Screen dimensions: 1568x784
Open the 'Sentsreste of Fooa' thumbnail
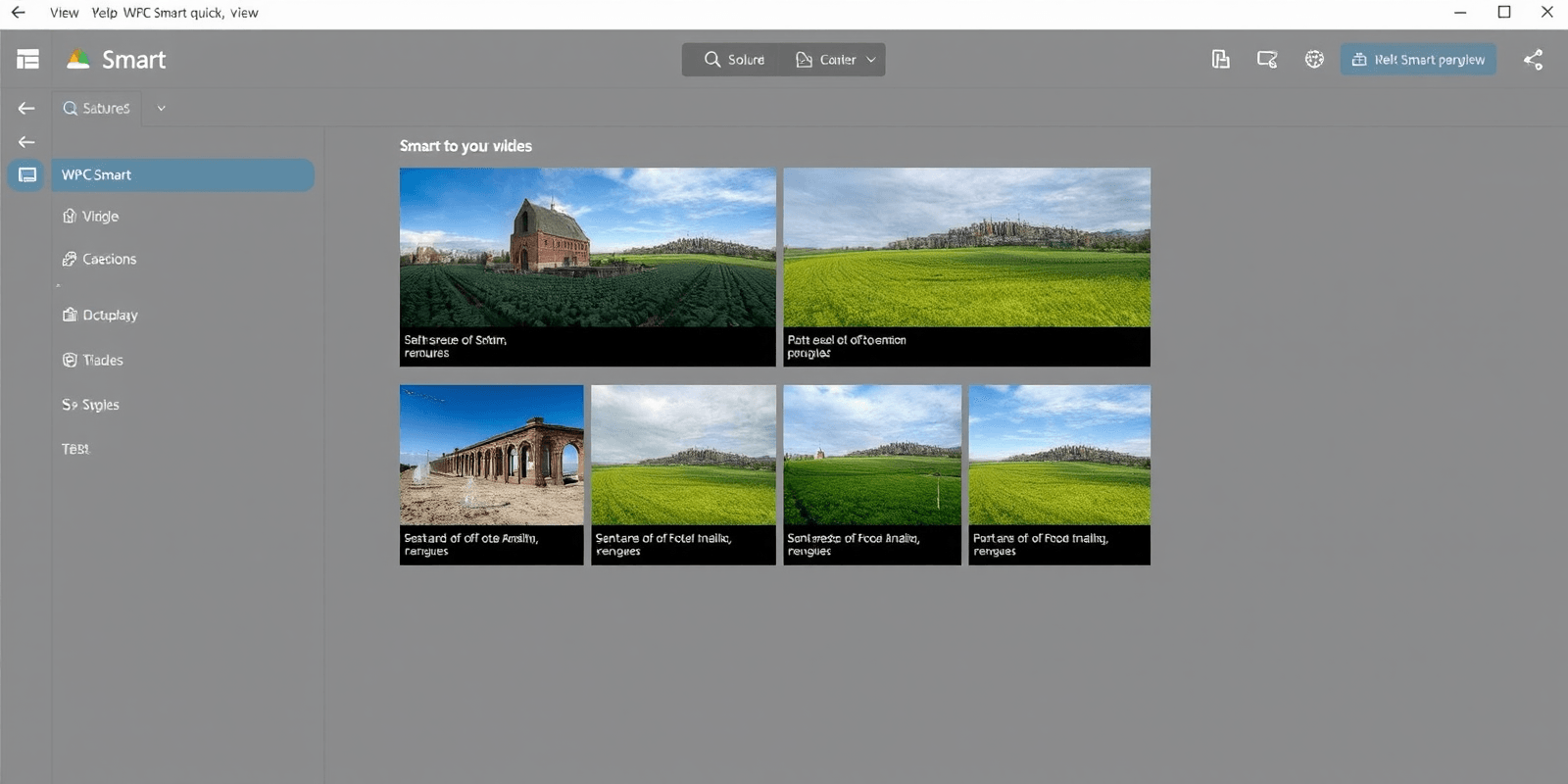[872, 474]
